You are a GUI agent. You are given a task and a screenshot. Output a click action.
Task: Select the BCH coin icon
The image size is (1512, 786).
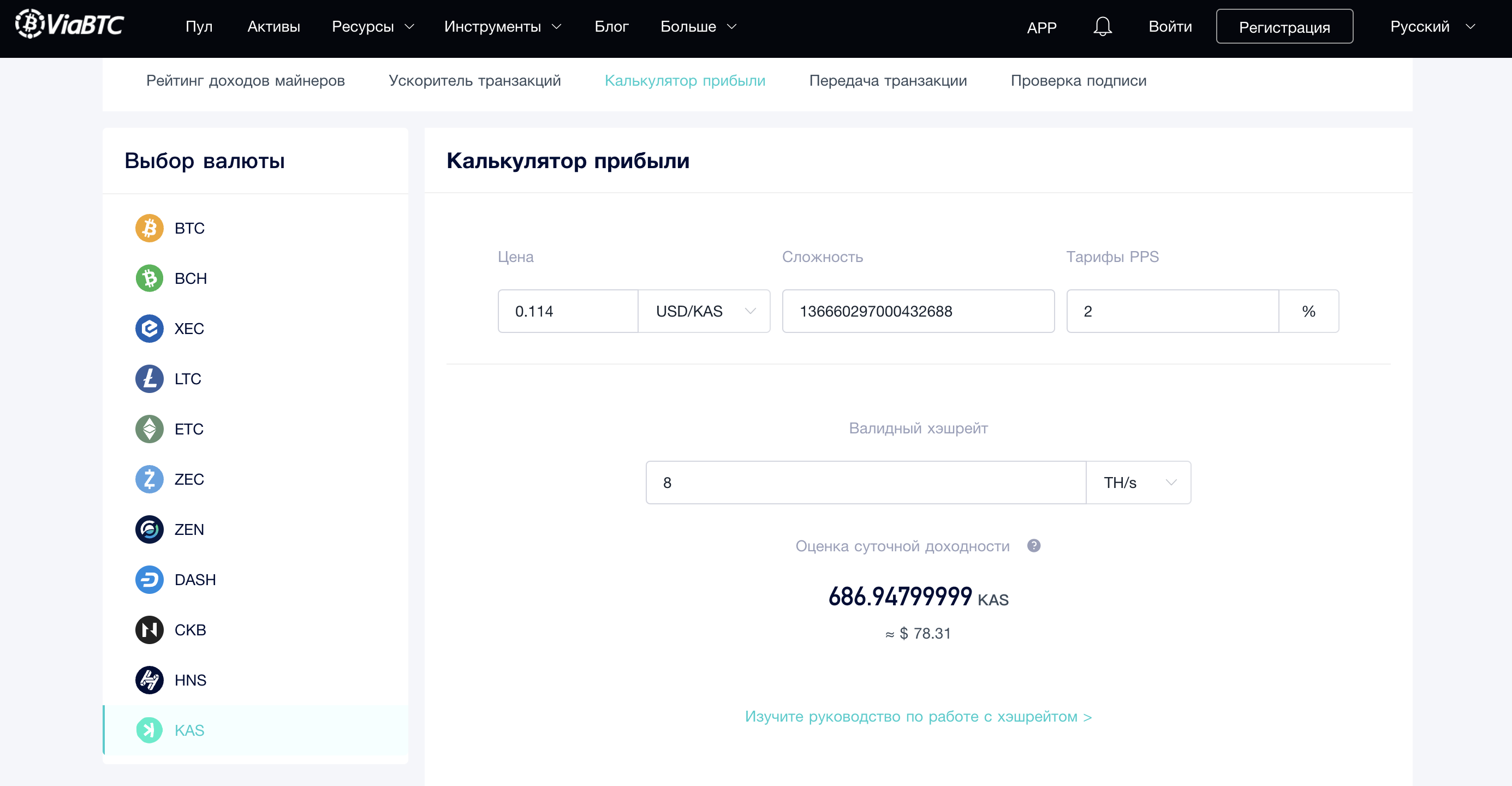[149, 278]
